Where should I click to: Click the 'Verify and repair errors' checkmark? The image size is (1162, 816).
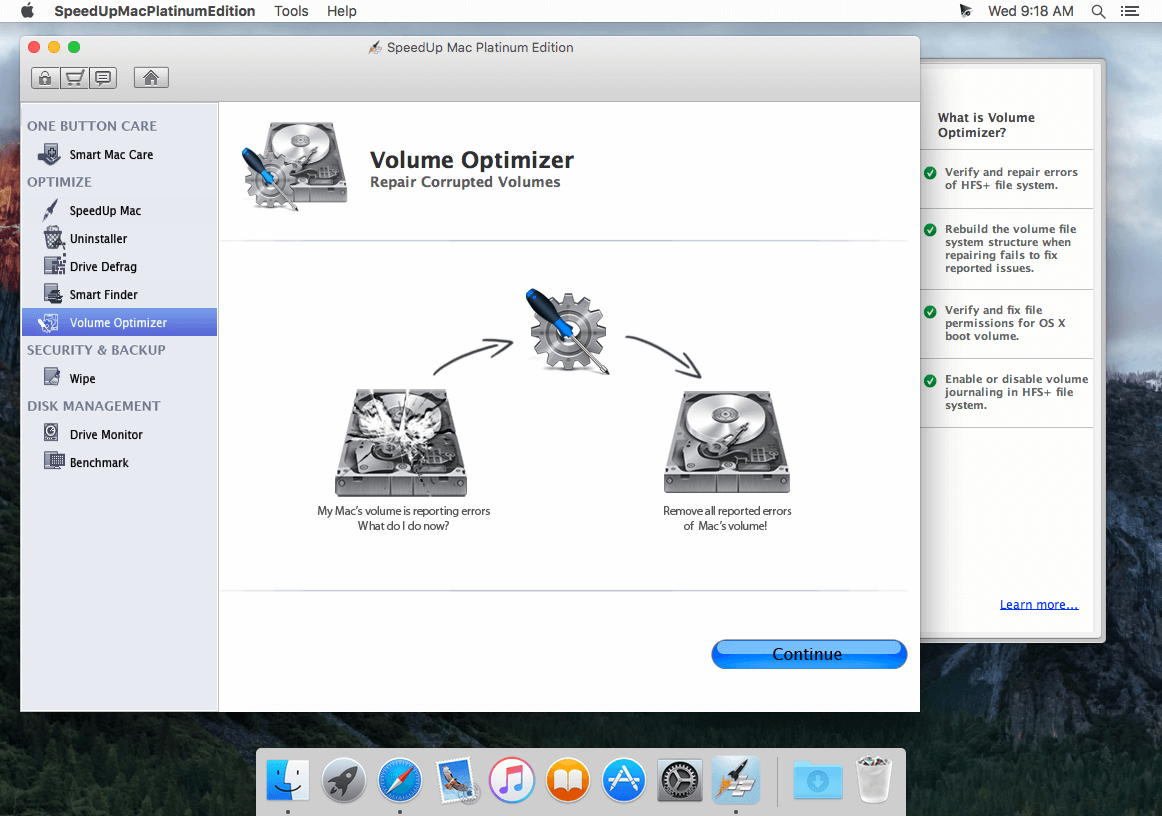click(930, 173)
